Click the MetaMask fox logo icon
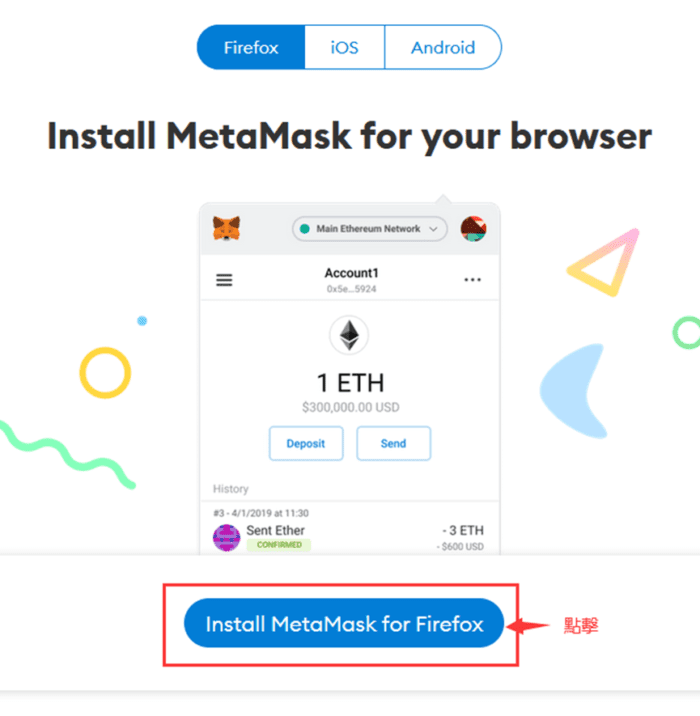The height and width of the screenshot is (716, 700). tap(226, 228)
